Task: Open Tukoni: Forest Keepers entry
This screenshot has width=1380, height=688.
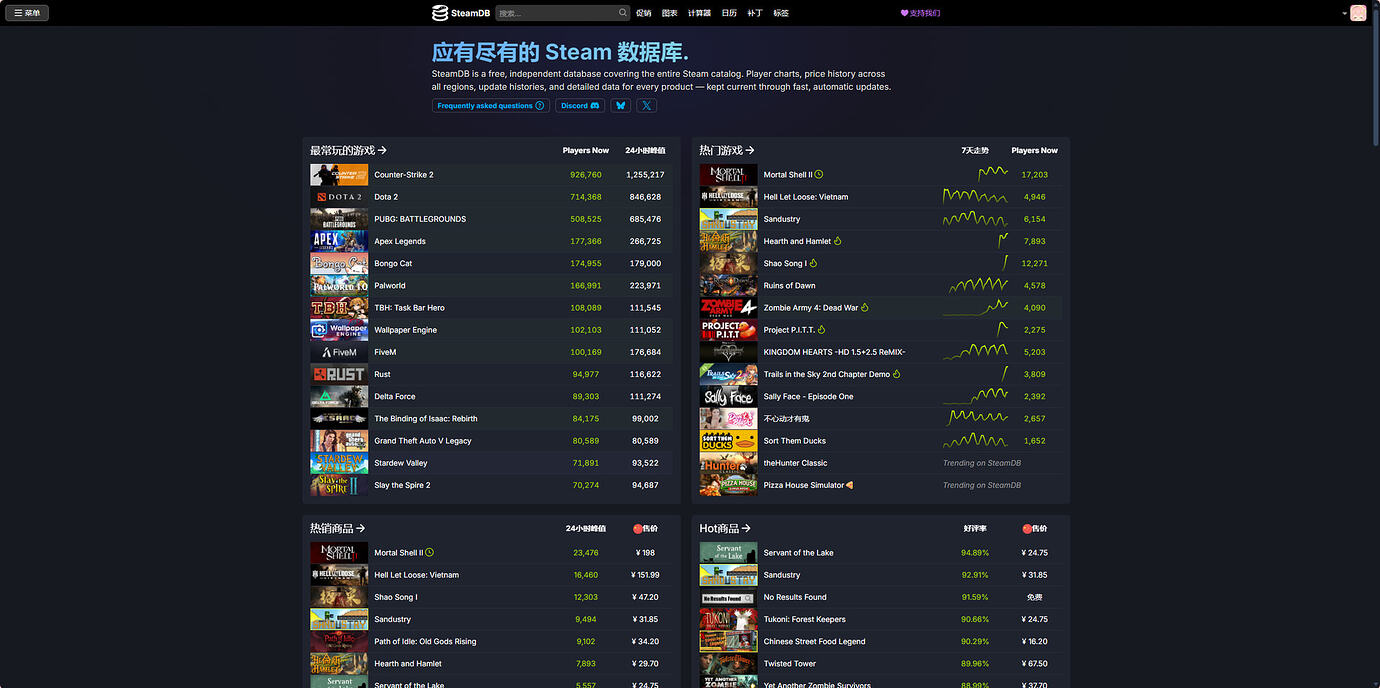Action: pyautogui.click(x=880, y=619)
